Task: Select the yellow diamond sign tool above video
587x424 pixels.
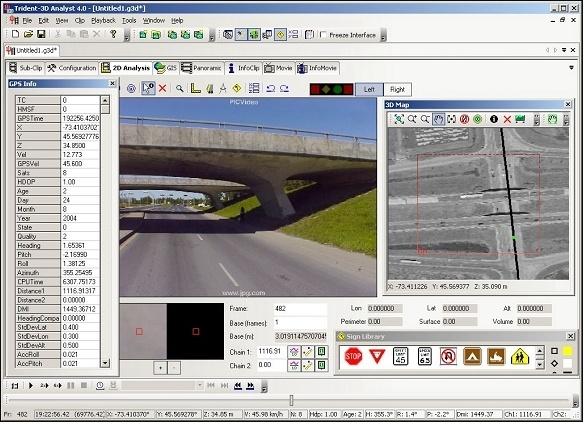Action: 237,88
